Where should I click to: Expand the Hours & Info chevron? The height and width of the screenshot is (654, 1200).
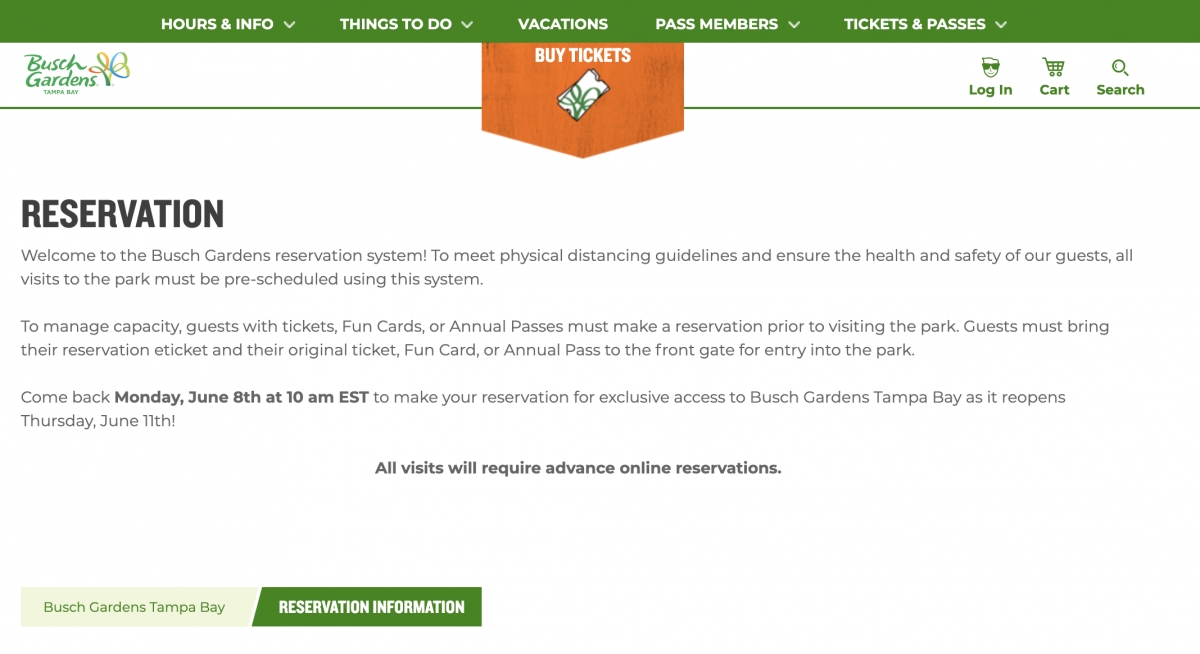click(x=289, y=24)
